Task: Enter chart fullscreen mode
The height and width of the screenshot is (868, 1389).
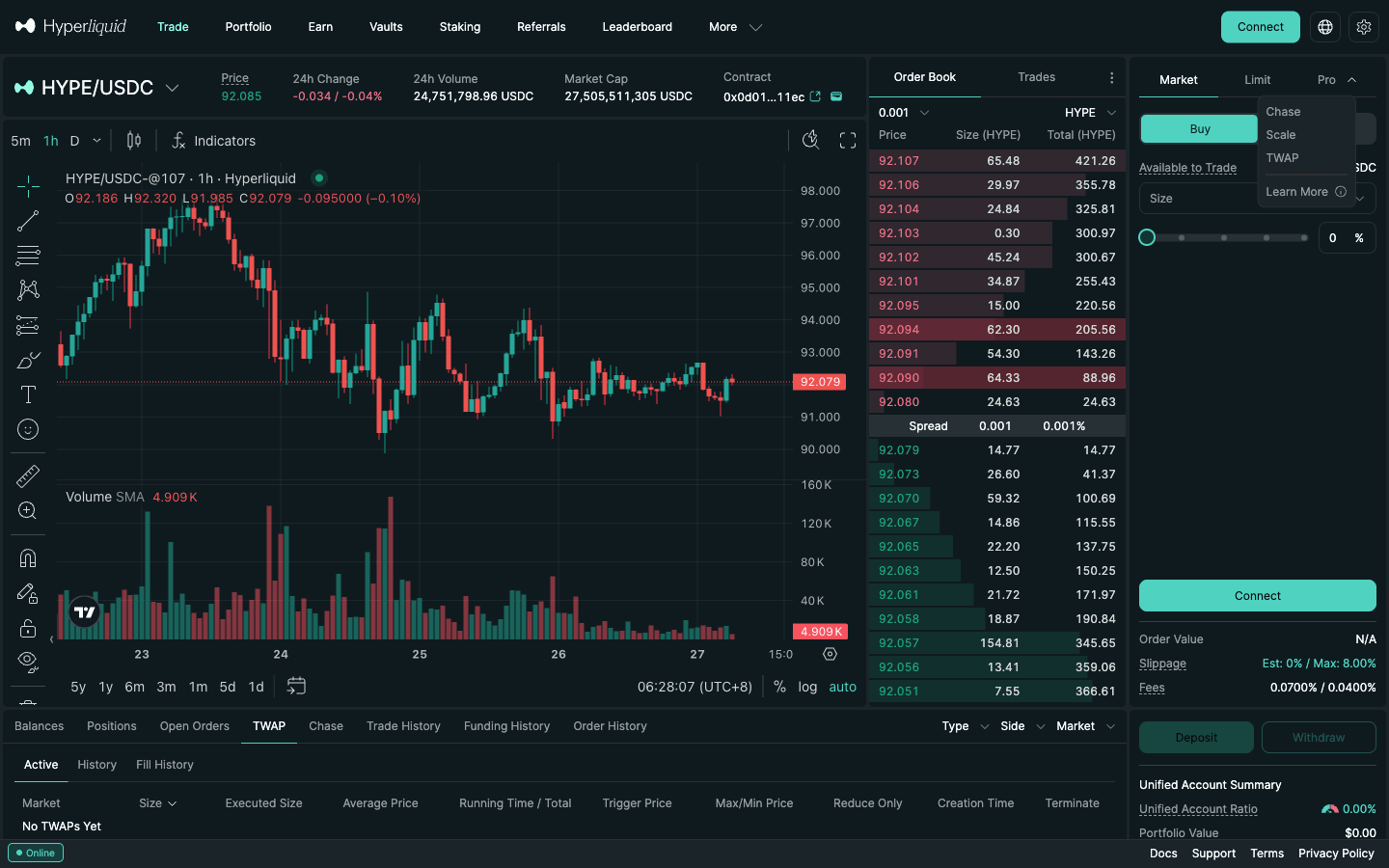Action: pyautogui.click(x=848, y=141)
